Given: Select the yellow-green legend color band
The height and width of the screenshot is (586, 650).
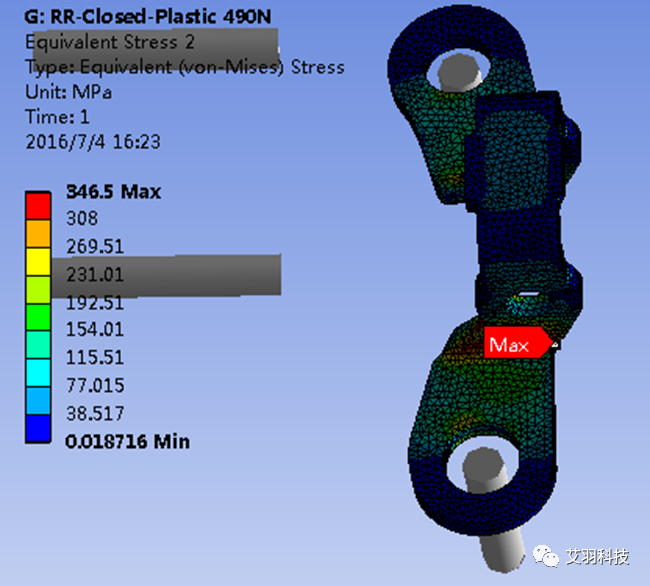Looking at the screenshot, I should 38,289.
